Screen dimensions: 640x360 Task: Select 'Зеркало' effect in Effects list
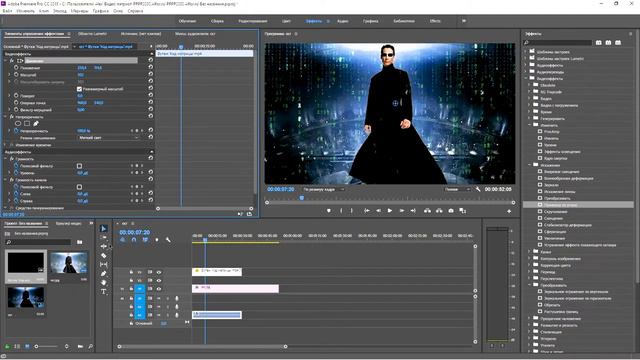(x=551, y=185)
